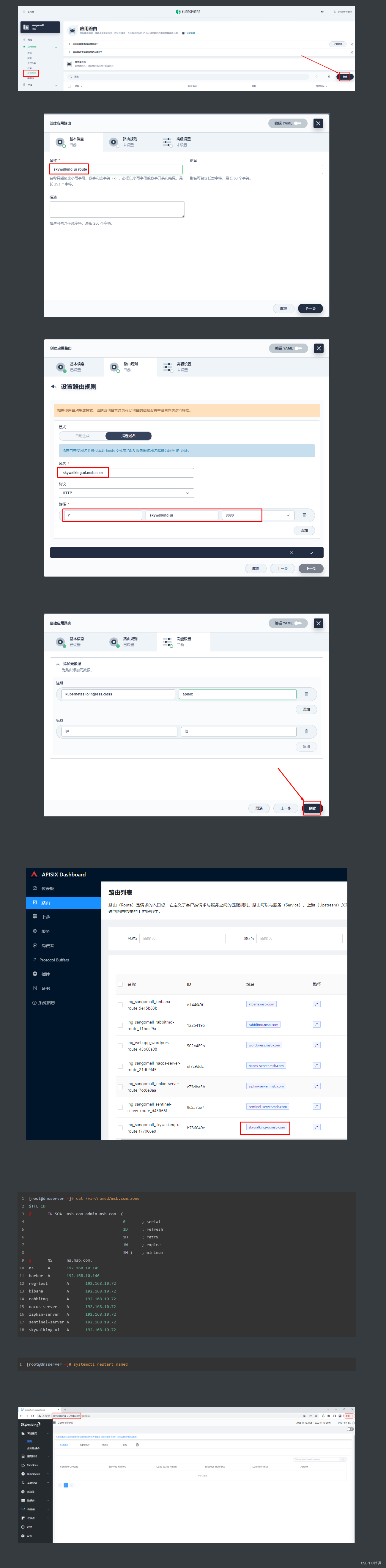Image resolution: width=386 pixels, height=1568 pixels.
Task: Click 取消 in basic info dialog
Action: pos(284,308)
